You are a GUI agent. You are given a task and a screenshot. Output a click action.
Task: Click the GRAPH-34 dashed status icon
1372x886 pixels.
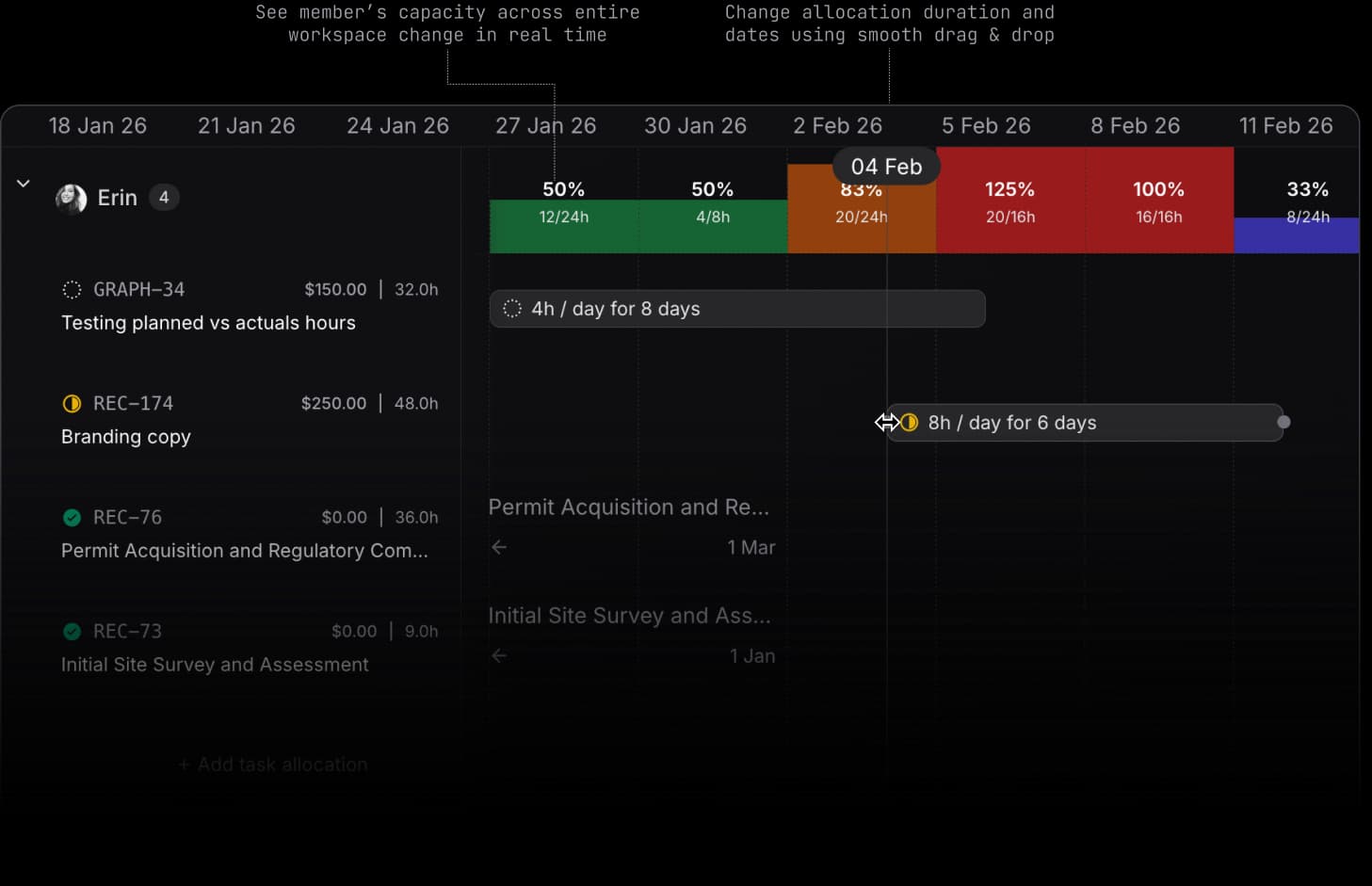tap(72, 290)
